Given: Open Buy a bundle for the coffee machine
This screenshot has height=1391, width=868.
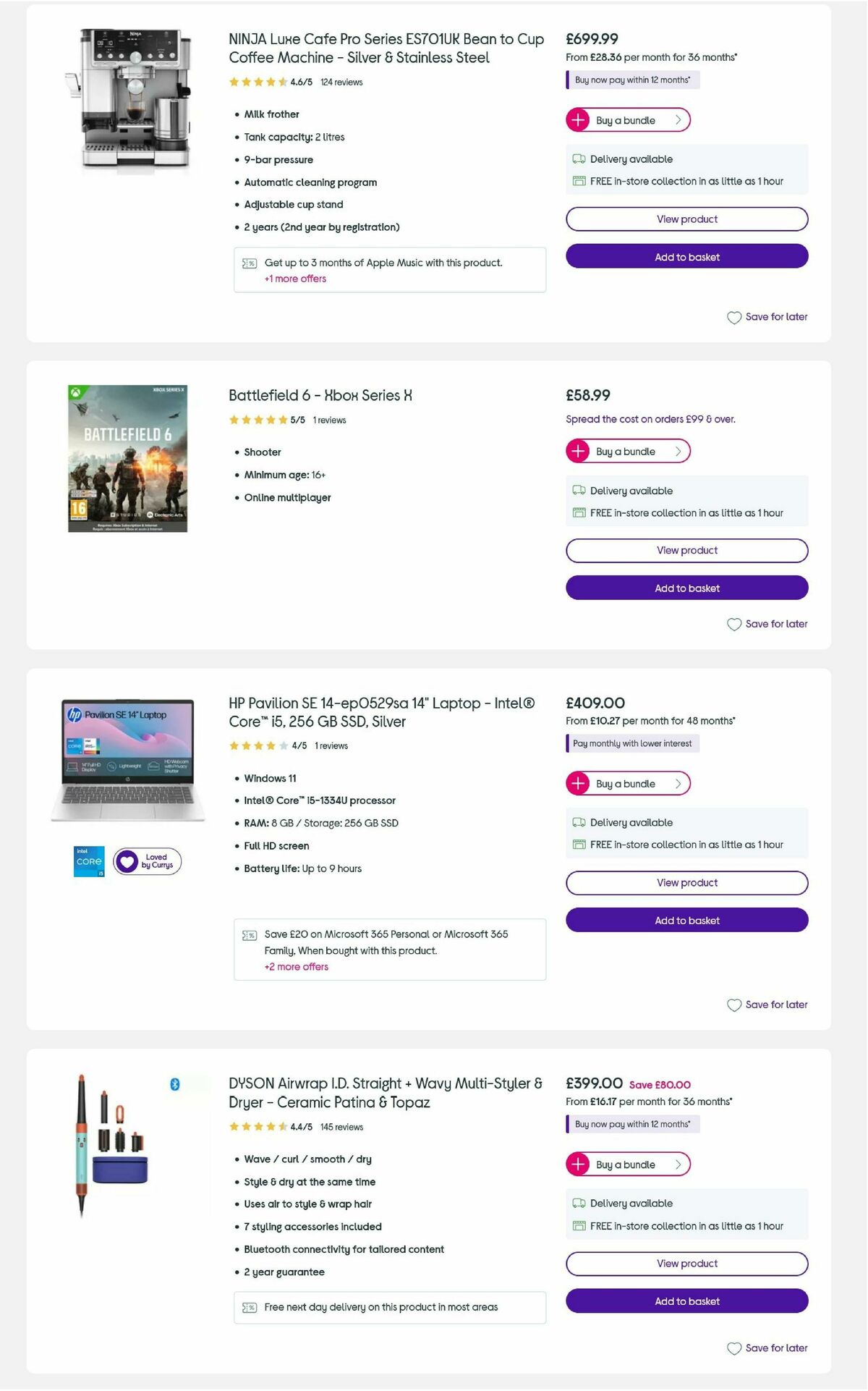Looking at the screenshot, I should (628, 120).
